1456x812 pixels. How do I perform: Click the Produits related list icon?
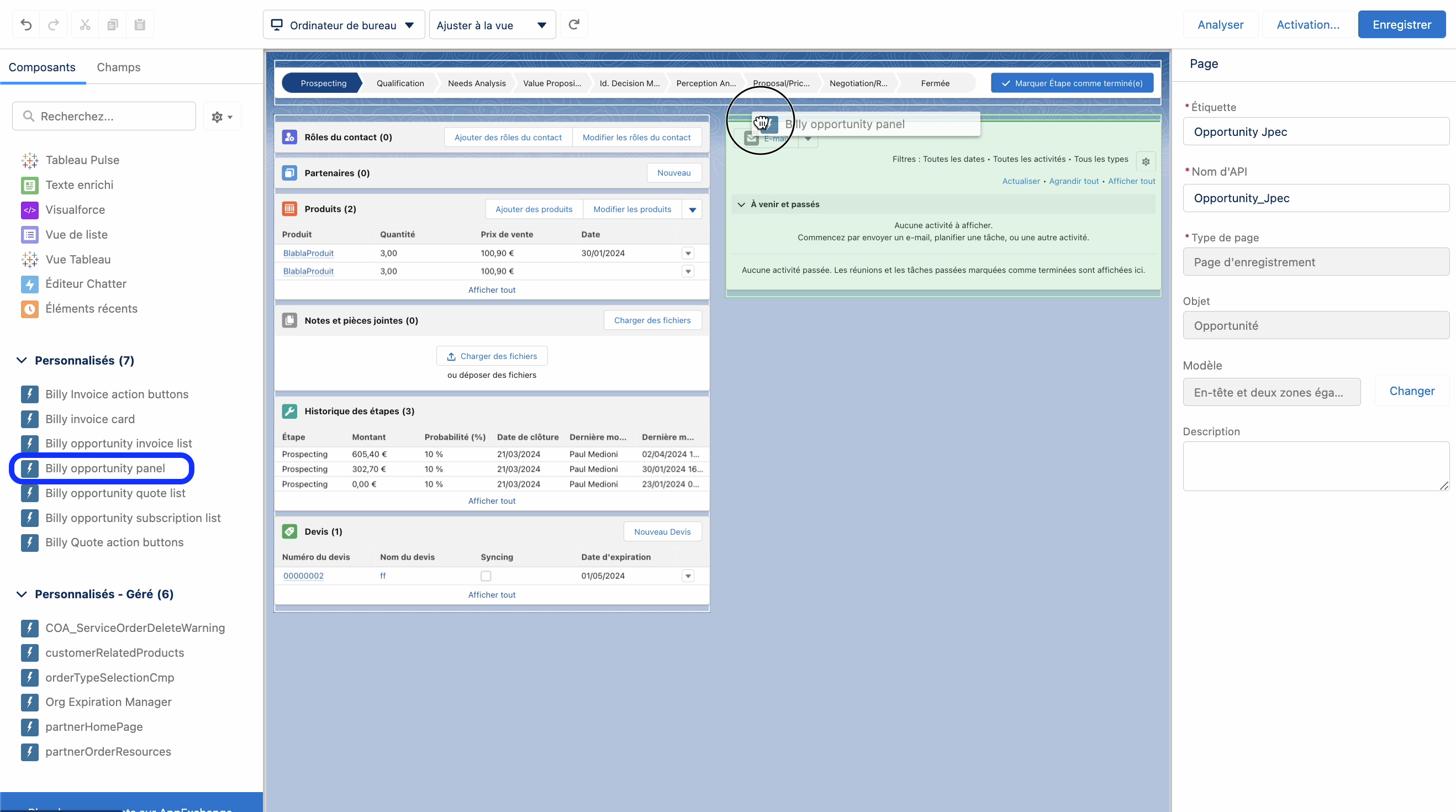[289, 208]
